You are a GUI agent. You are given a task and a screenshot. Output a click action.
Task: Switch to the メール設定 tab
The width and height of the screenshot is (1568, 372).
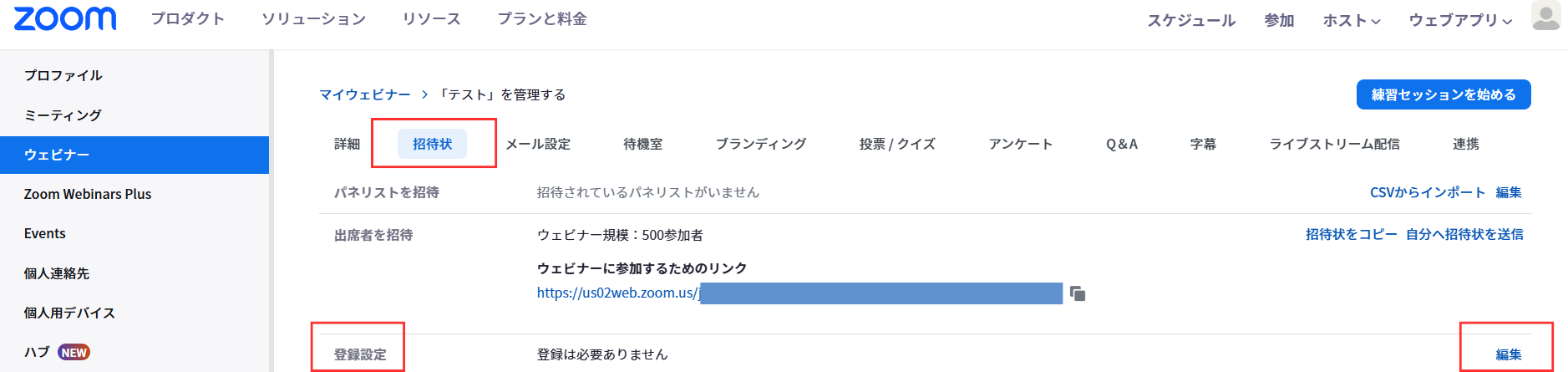click(538, 144)
